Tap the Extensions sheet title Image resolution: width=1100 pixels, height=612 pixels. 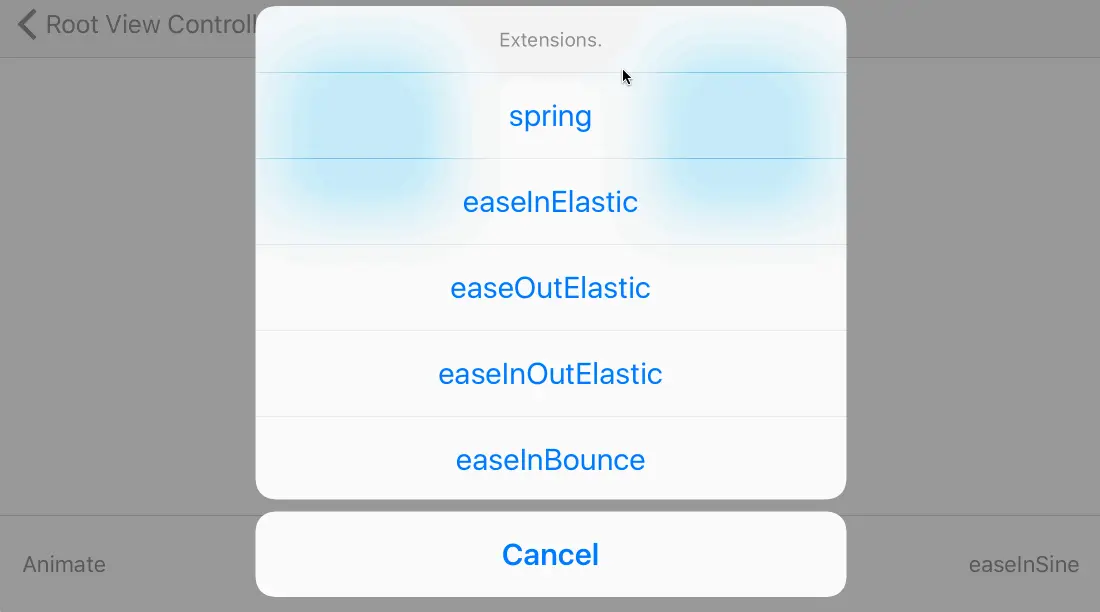550,40
